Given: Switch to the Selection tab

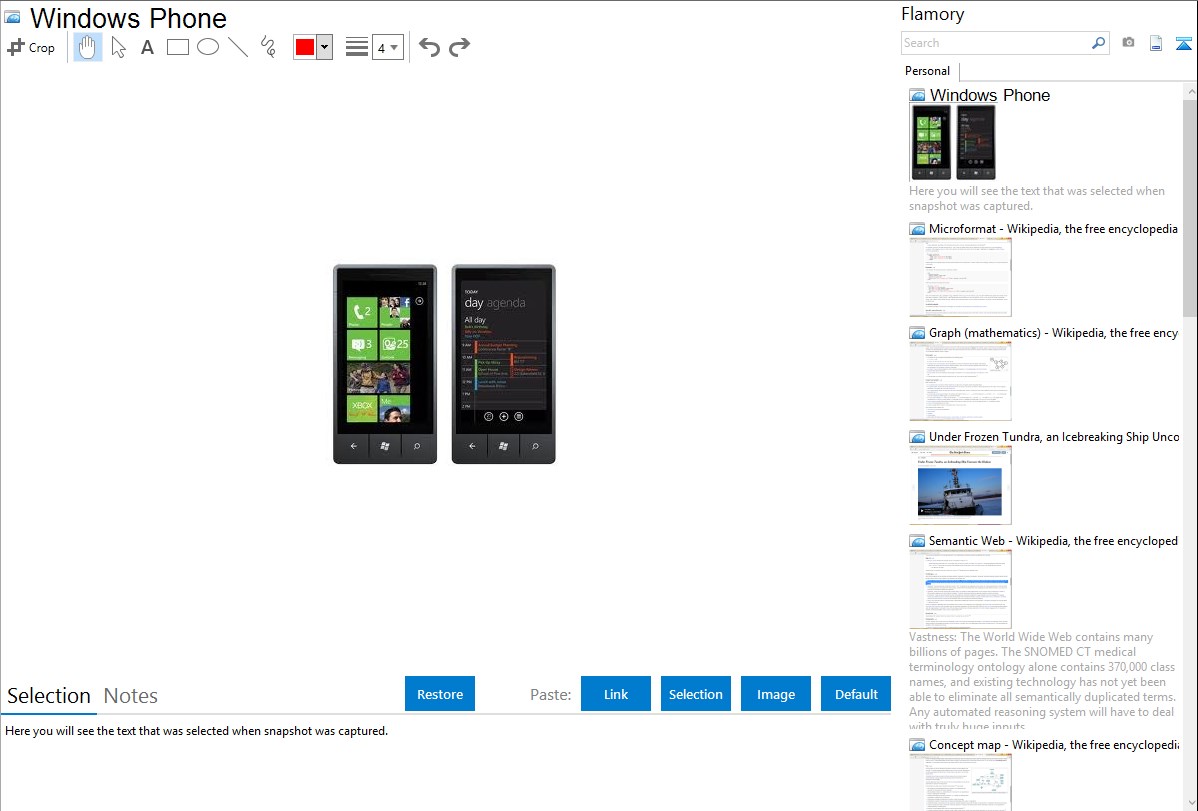Looking at the screenshot, I should pyautogui.click(x=49, y=696).
